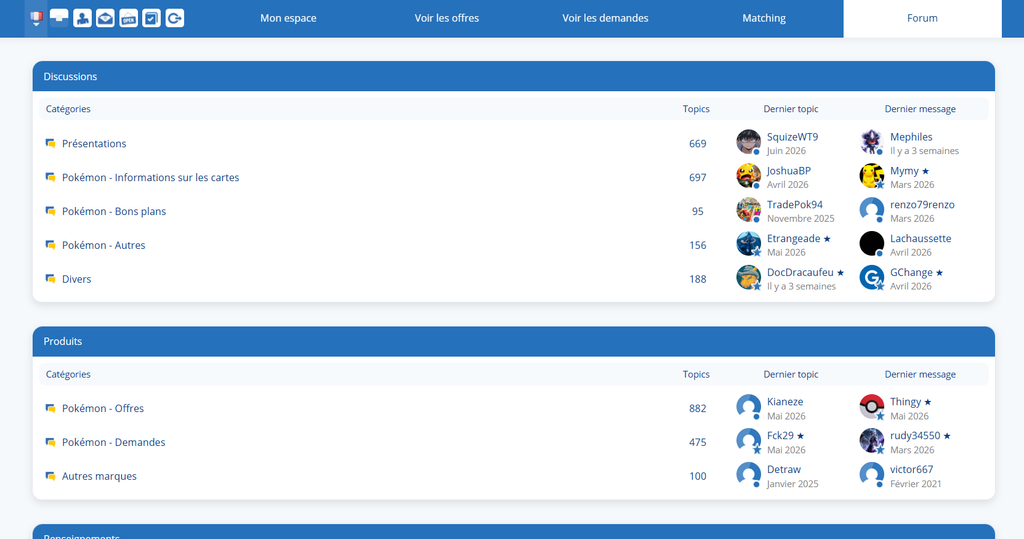Open the French flag language dropdown
The image size is (1024, 539).
(36, 18)
